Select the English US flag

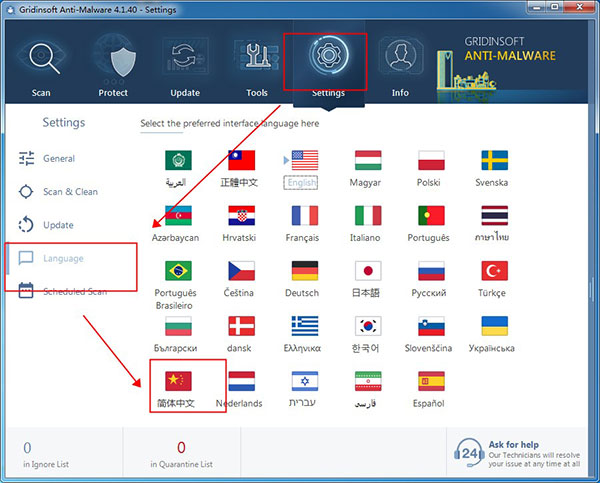point(305,160)
